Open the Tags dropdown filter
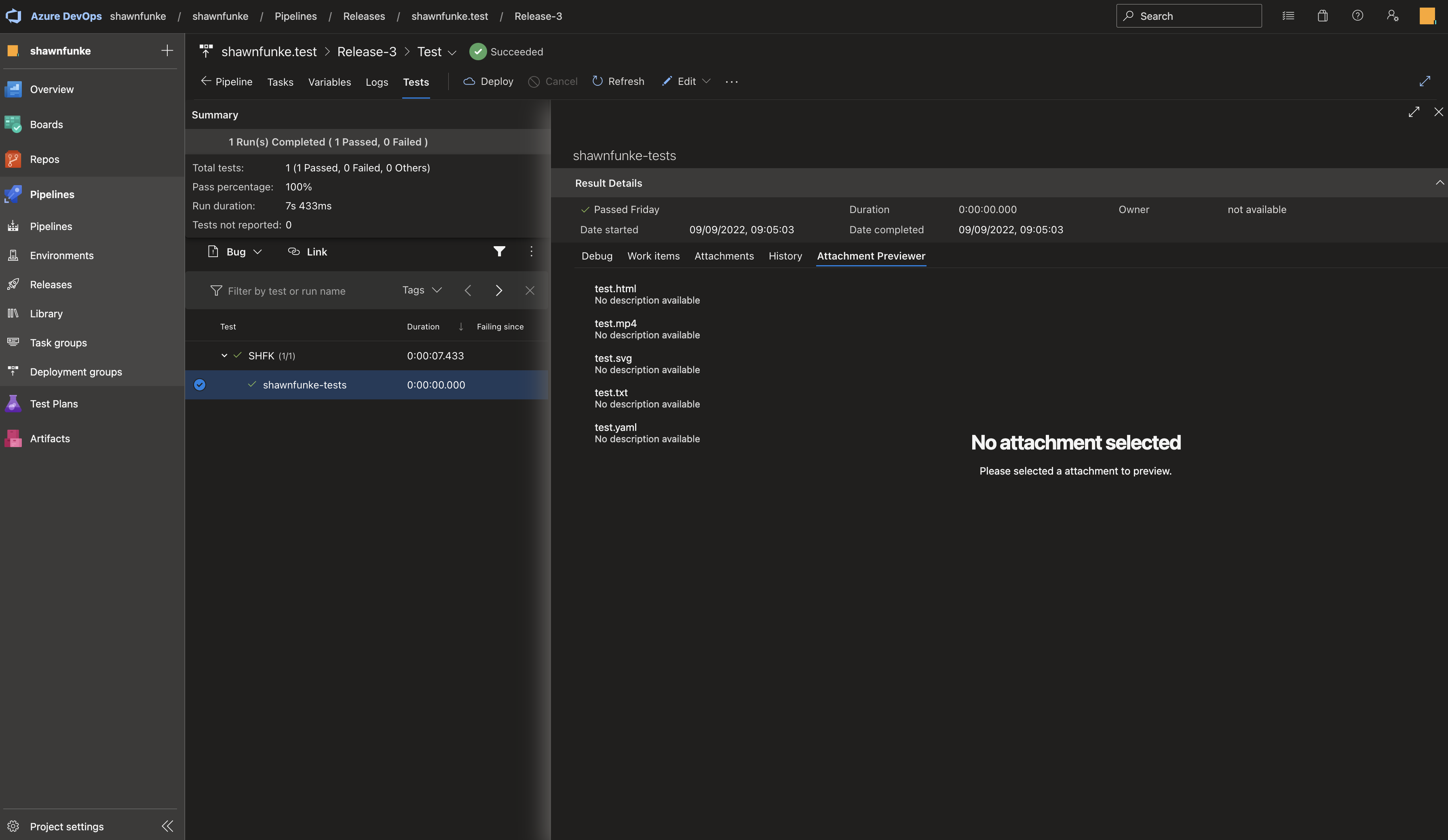Screen dimensions: 1448x840 pos(422,290)
